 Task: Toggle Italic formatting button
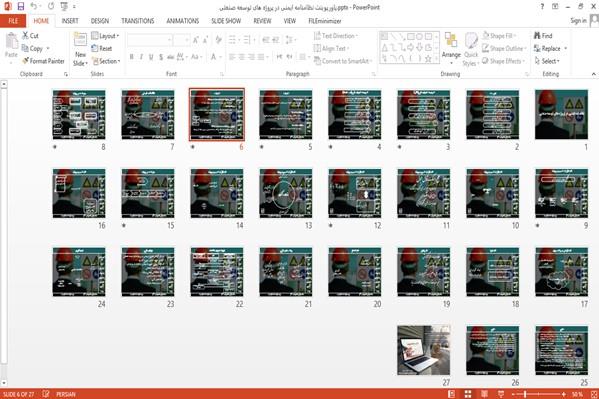[141, 57]
